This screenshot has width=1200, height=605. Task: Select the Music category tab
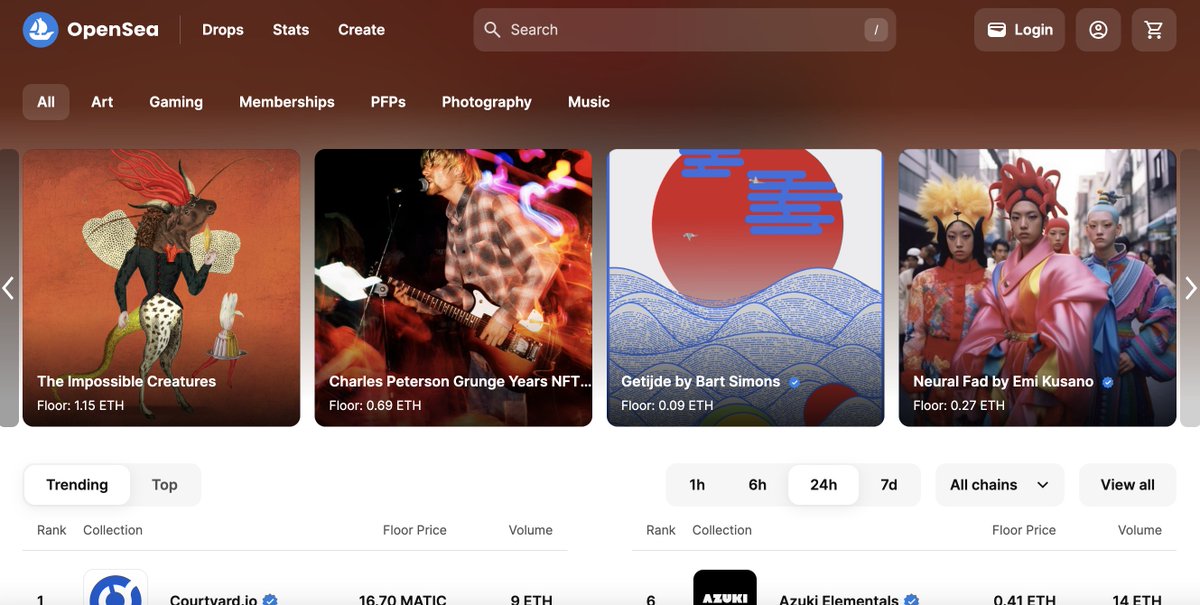[x=589, y=102]
